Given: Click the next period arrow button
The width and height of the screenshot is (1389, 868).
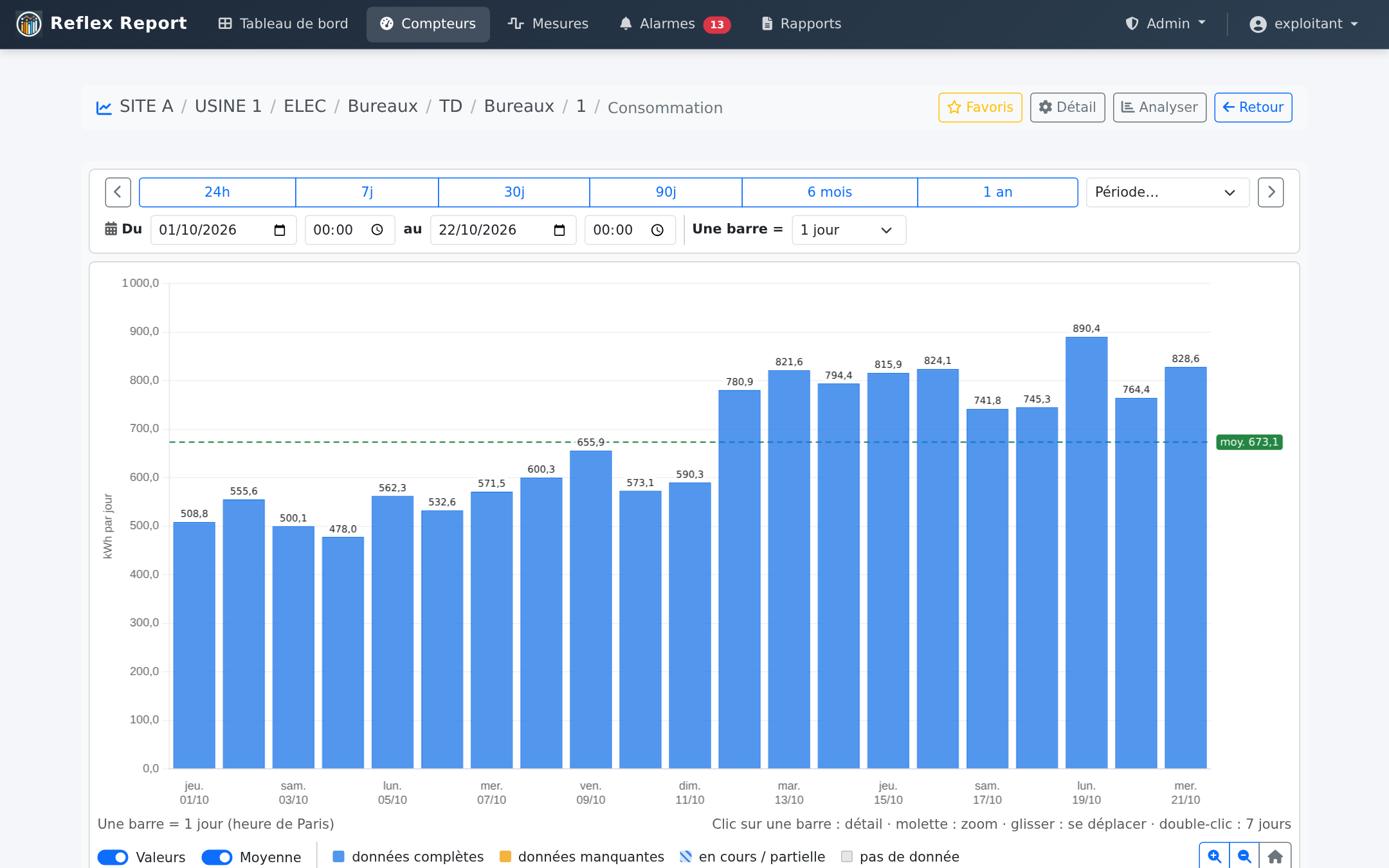Looking at the screenshot, I should click(x=1271, y=192).
